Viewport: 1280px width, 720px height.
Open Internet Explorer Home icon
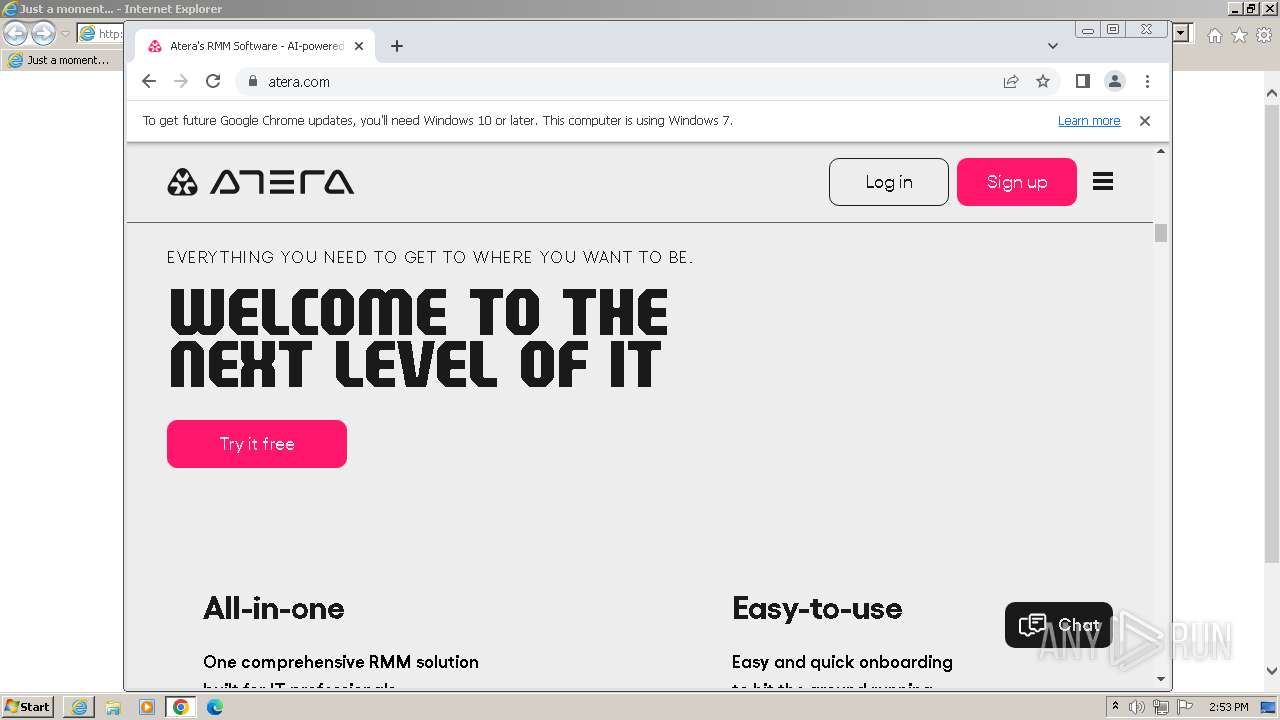[x=1215, y=35]
